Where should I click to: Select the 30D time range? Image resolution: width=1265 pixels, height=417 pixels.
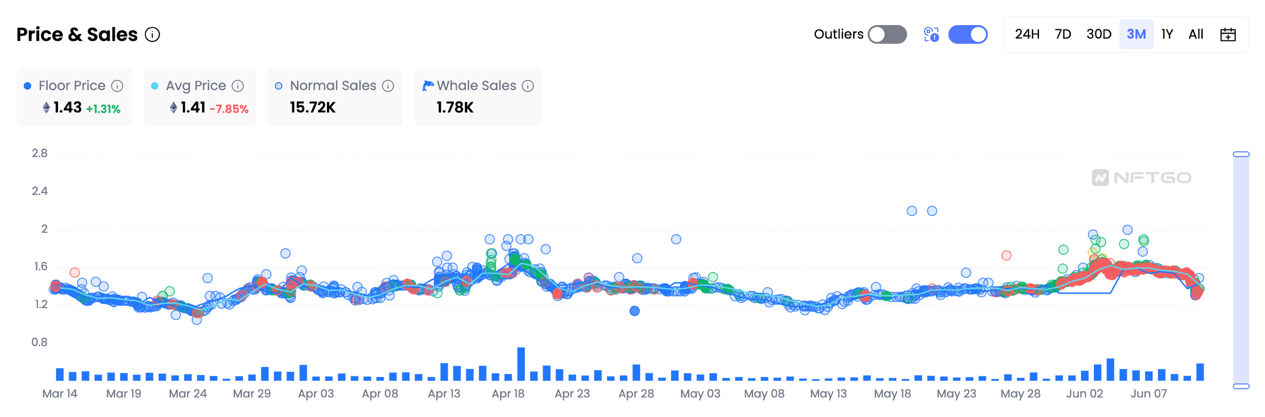[1099, 34]
